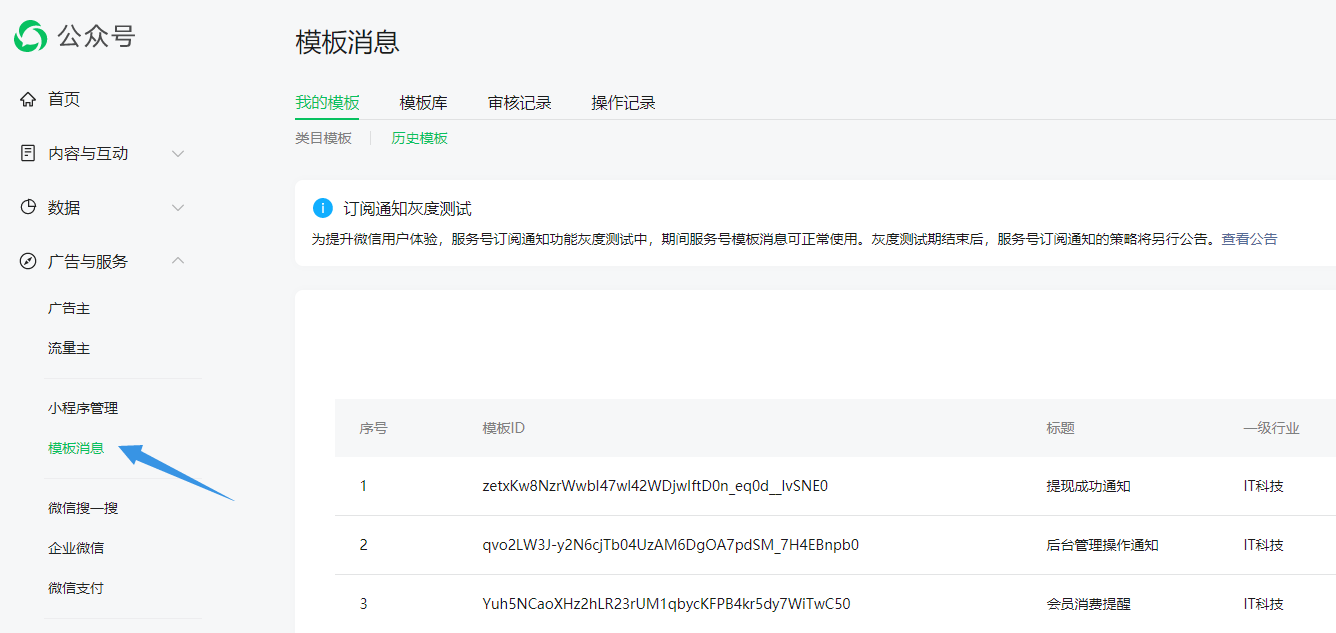
Task: Open the 查看公告 link
Action: (x=1249, y=239)
